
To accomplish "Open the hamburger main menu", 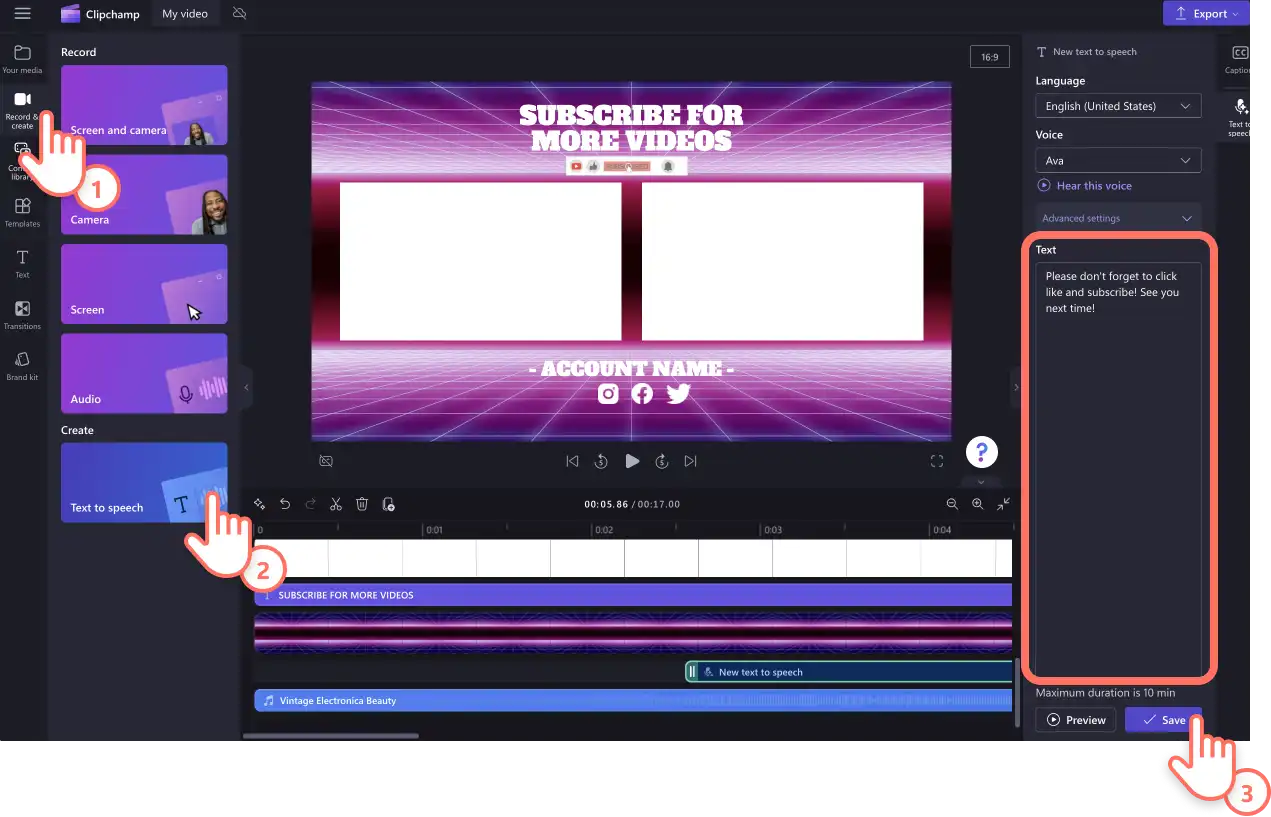I will [x=22, y=14].
